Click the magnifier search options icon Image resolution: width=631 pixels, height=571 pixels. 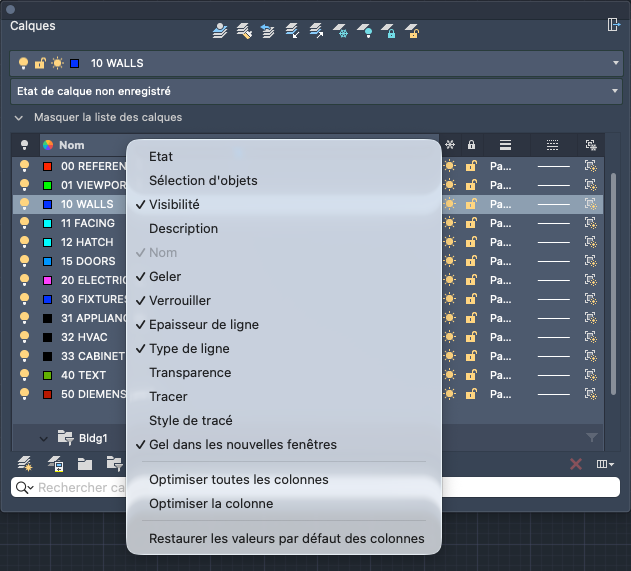click(25, 488)
